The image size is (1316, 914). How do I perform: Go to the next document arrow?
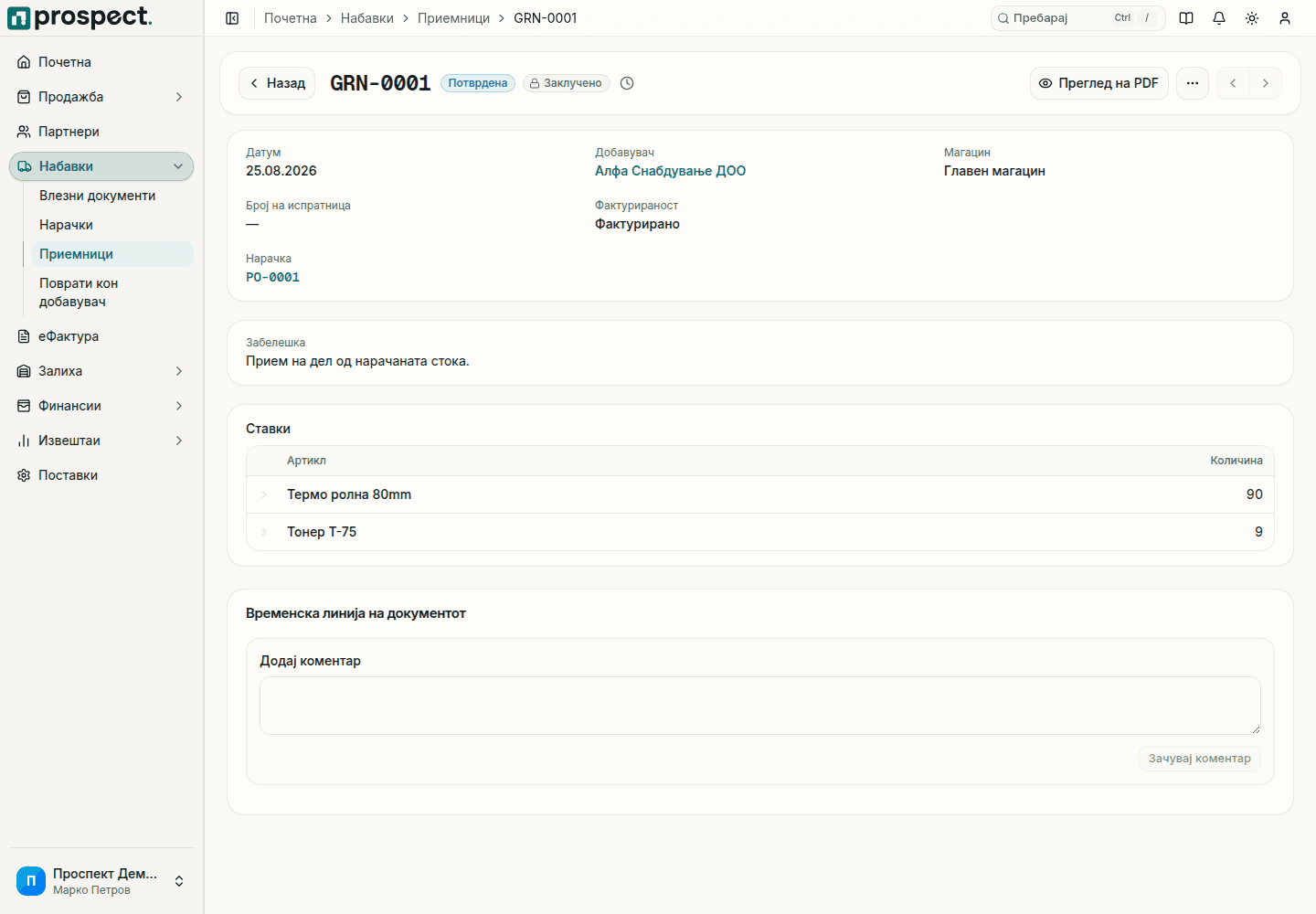(x=1266, y=83)
